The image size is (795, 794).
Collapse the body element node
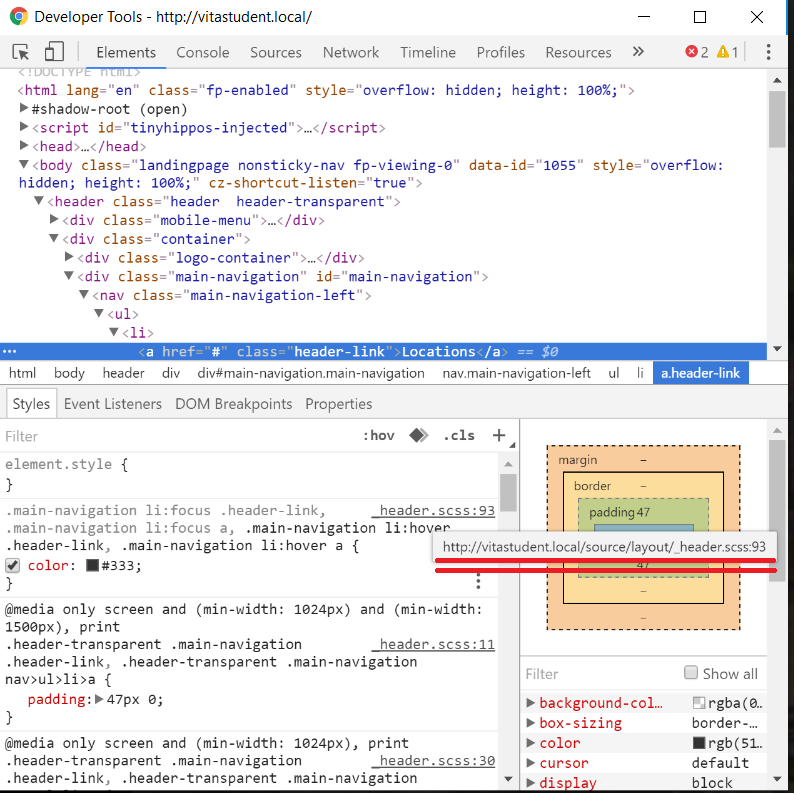coord(23,164)
